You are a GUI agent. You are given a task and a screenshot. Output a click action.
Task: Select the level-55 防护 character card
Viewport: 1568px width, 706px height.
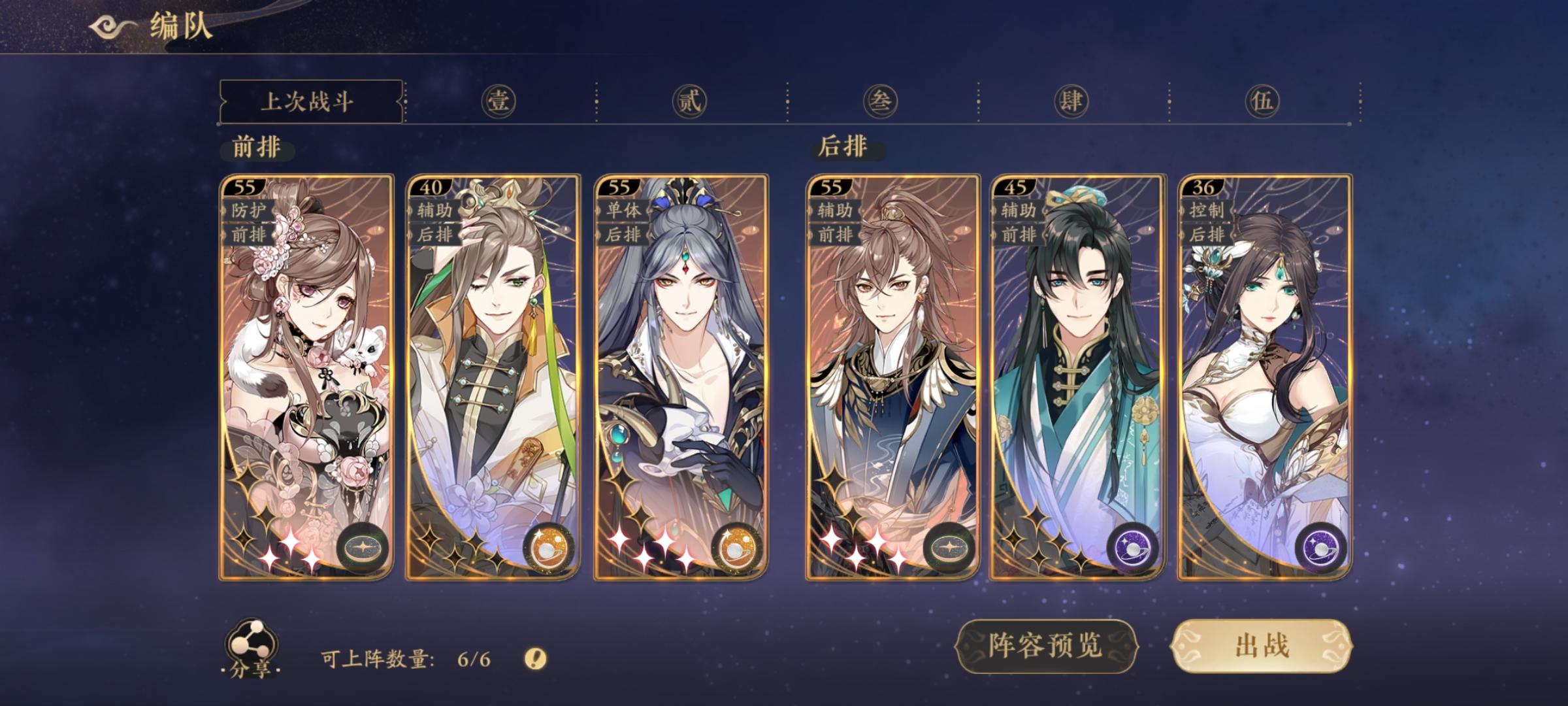click(306, 377)
